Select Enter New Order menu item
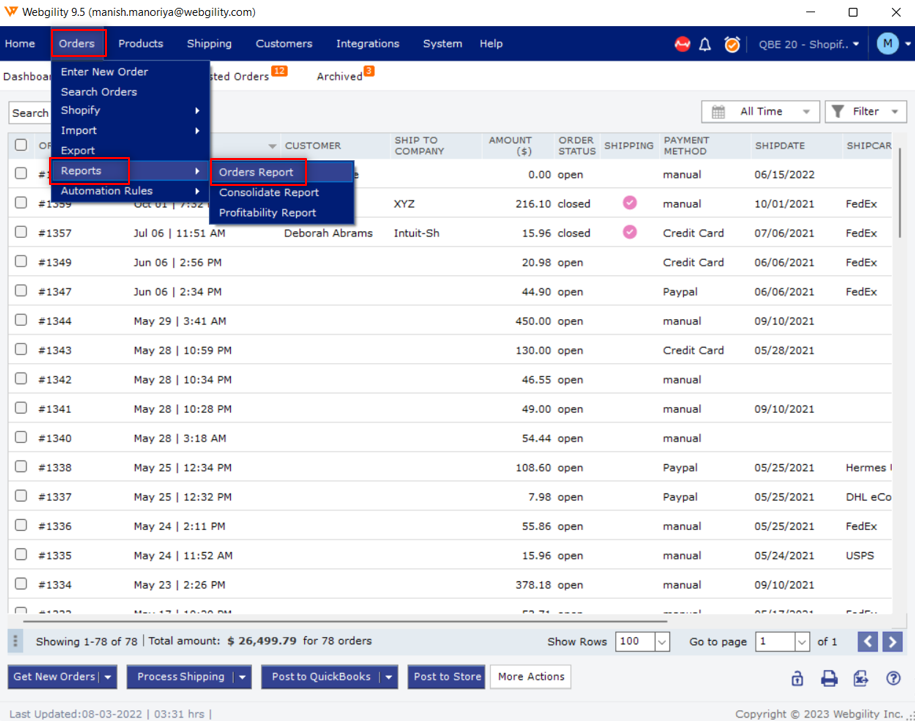The height and width of the screenshot is (721, 915). (x=104, y=72)
